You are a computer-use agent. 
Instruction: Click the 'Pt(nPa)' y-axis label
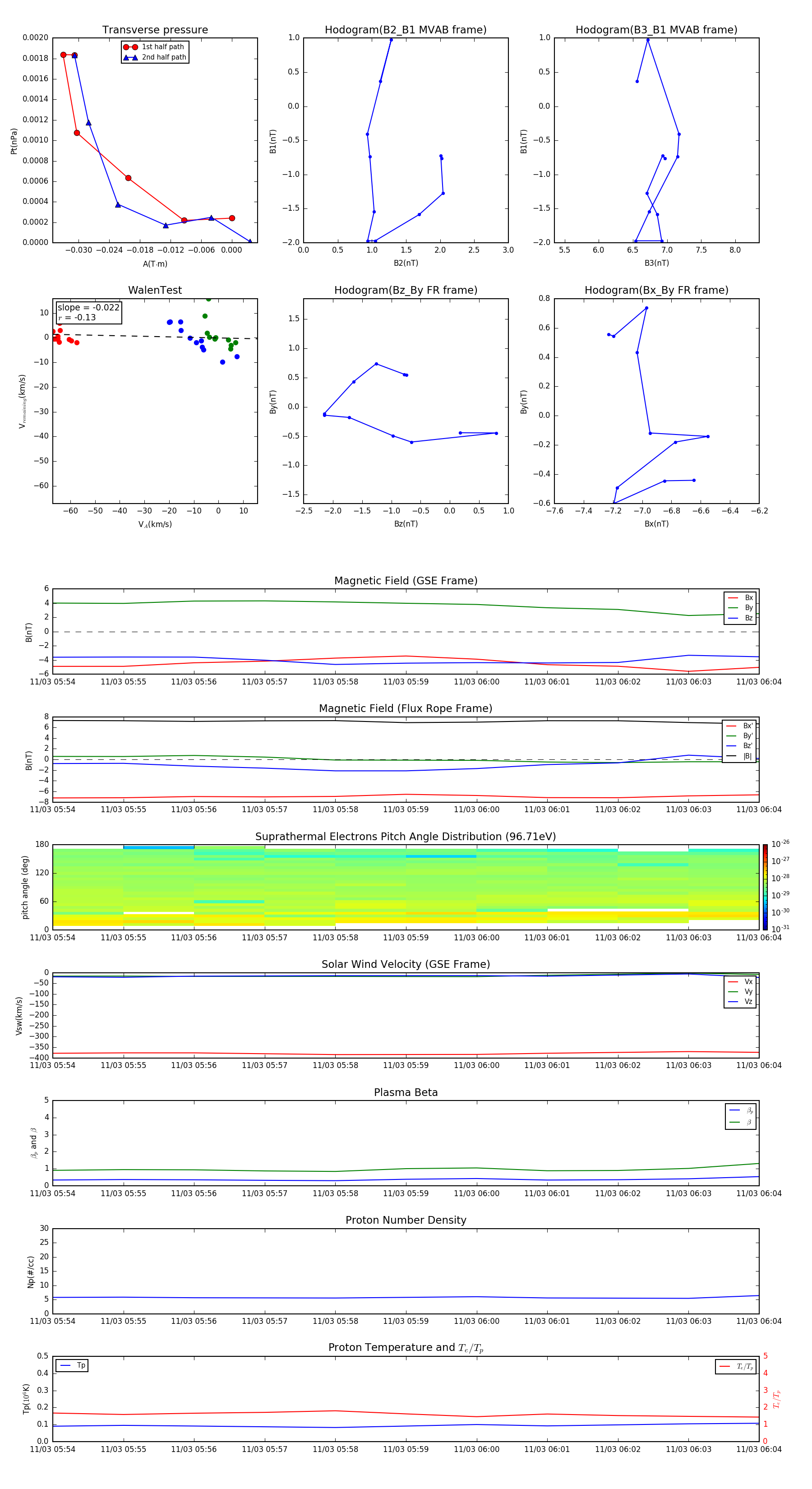tap(14, 140)
